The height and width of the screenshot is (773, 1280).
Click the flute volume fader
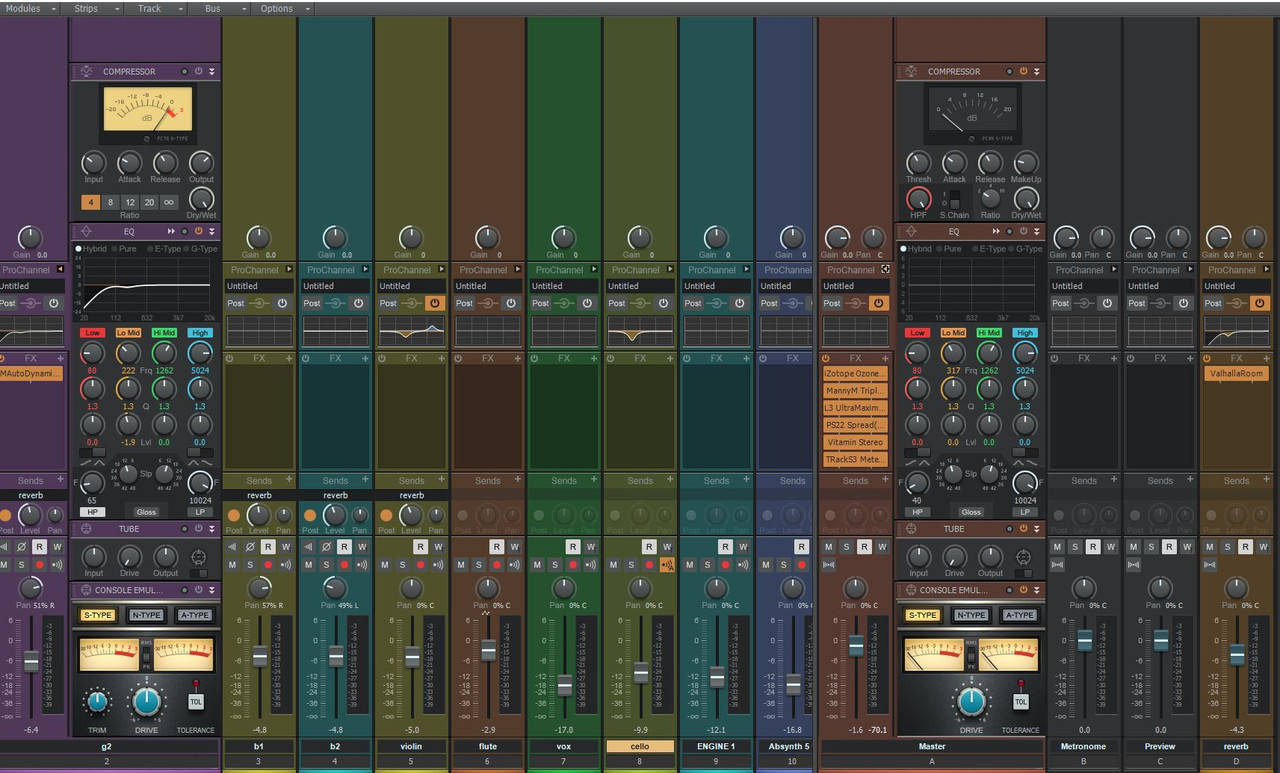[x=488, y=651]
